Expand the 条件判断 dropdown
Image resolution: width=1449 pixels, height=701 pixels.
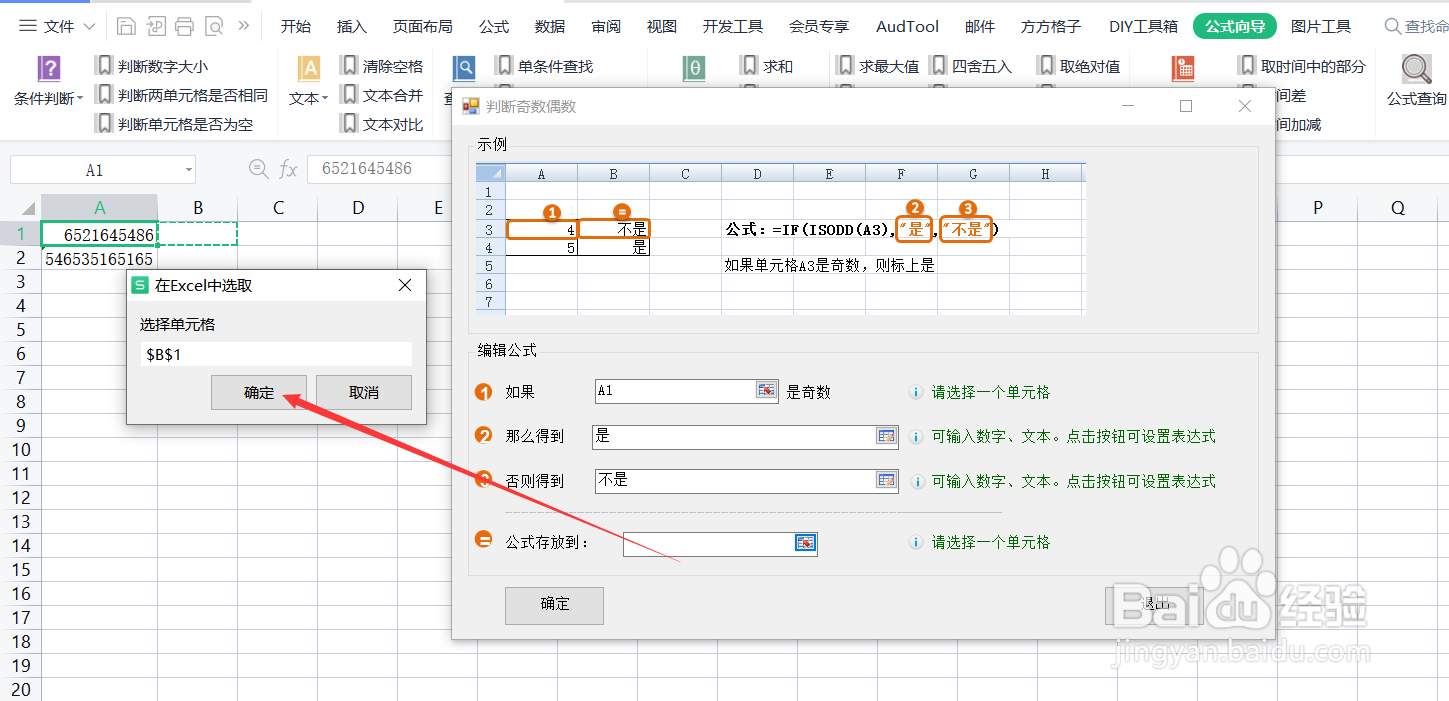(80, 100)
